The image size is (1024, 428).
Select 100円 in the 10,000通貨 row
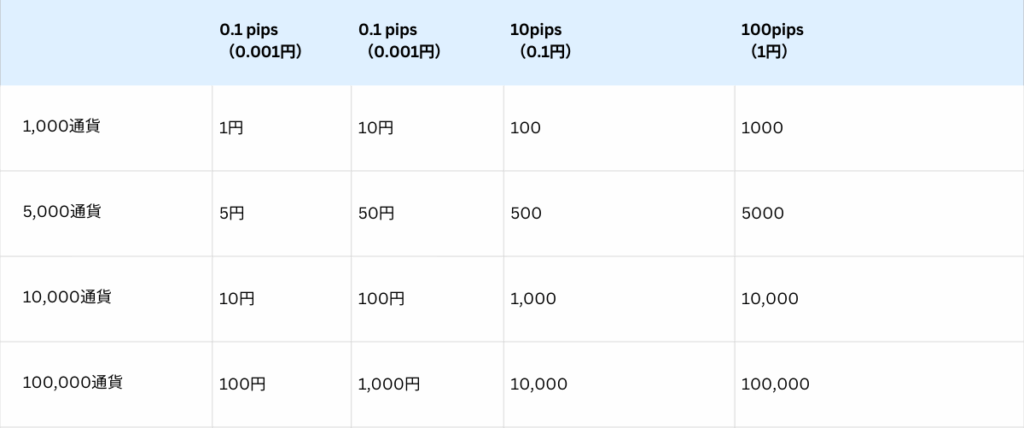(381, 299)
